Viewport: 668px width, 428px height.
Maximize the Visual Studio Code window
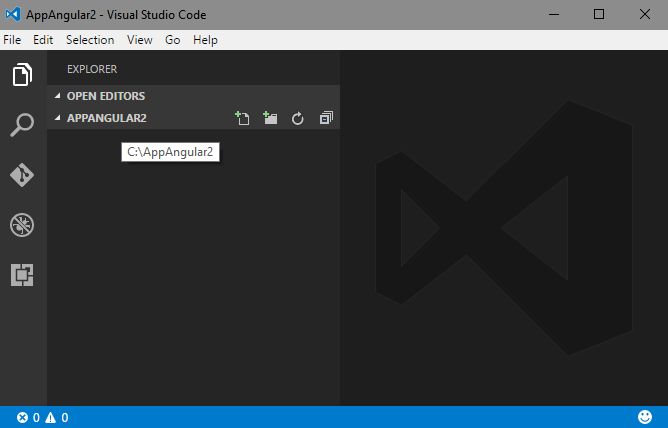[599, 14]
